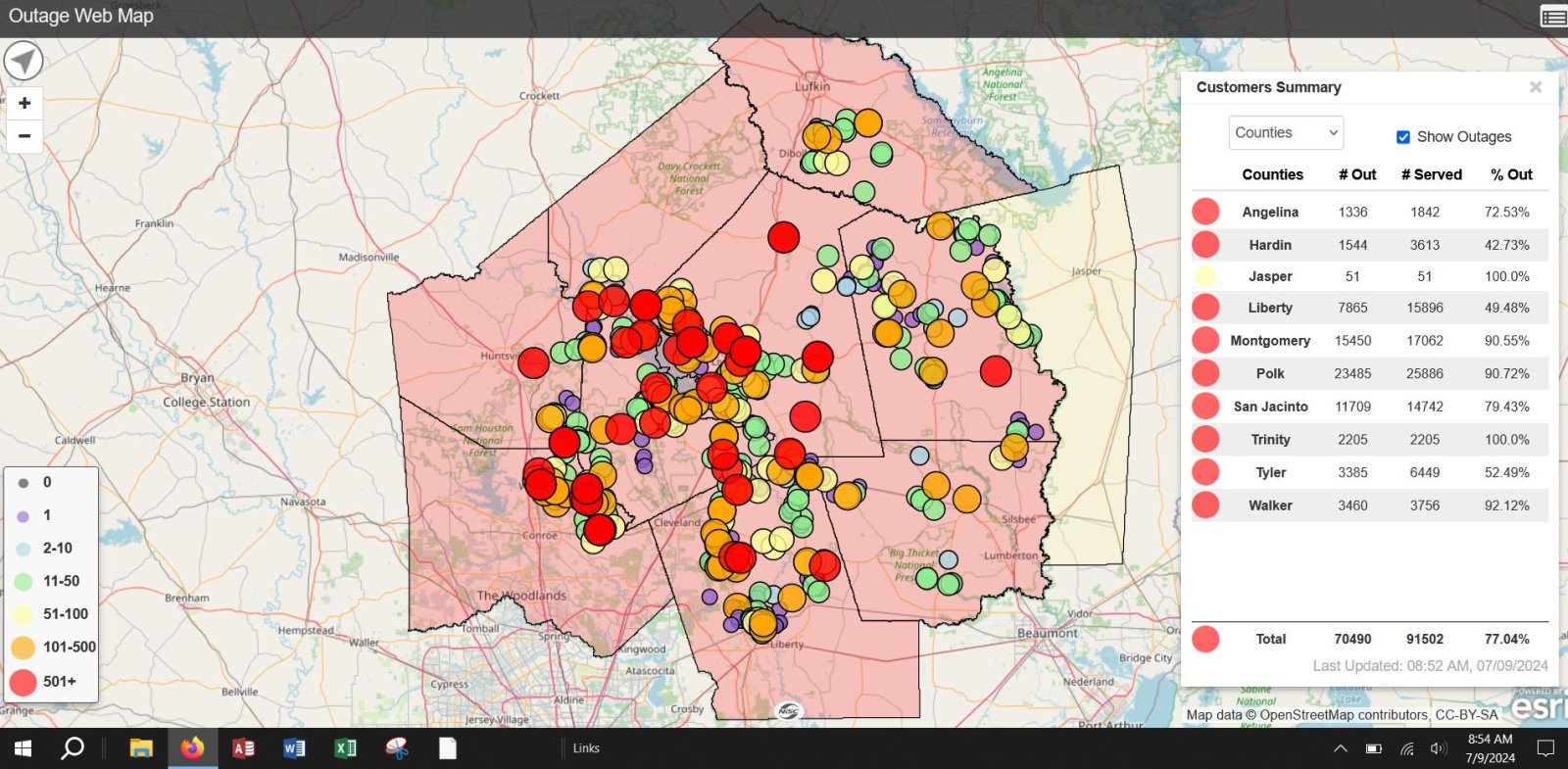Select the San Jacinto county name

pos(1270,407)
